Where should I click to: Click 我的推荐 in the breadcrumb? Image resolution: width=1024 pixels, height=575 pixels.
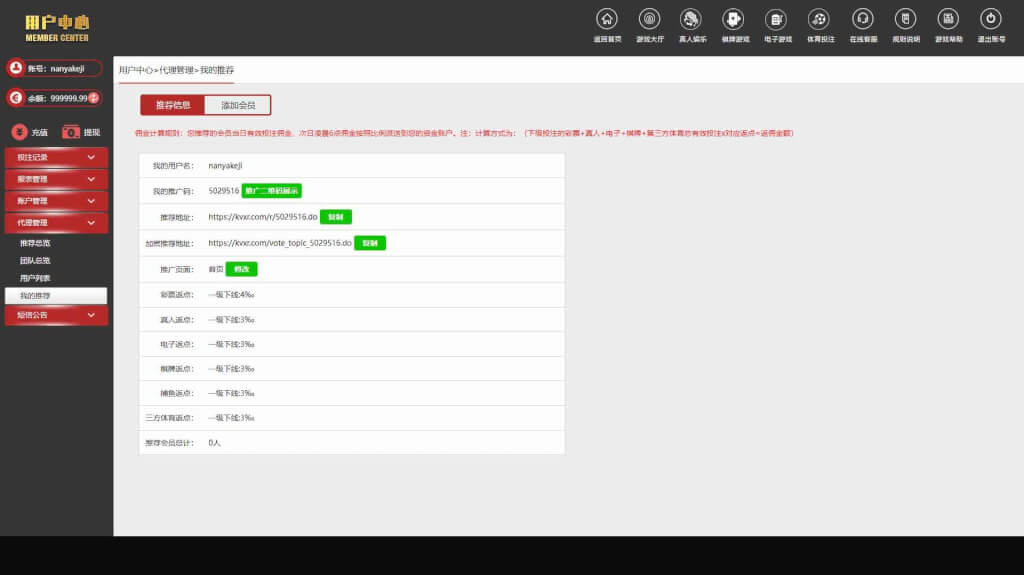pos(217,70)
